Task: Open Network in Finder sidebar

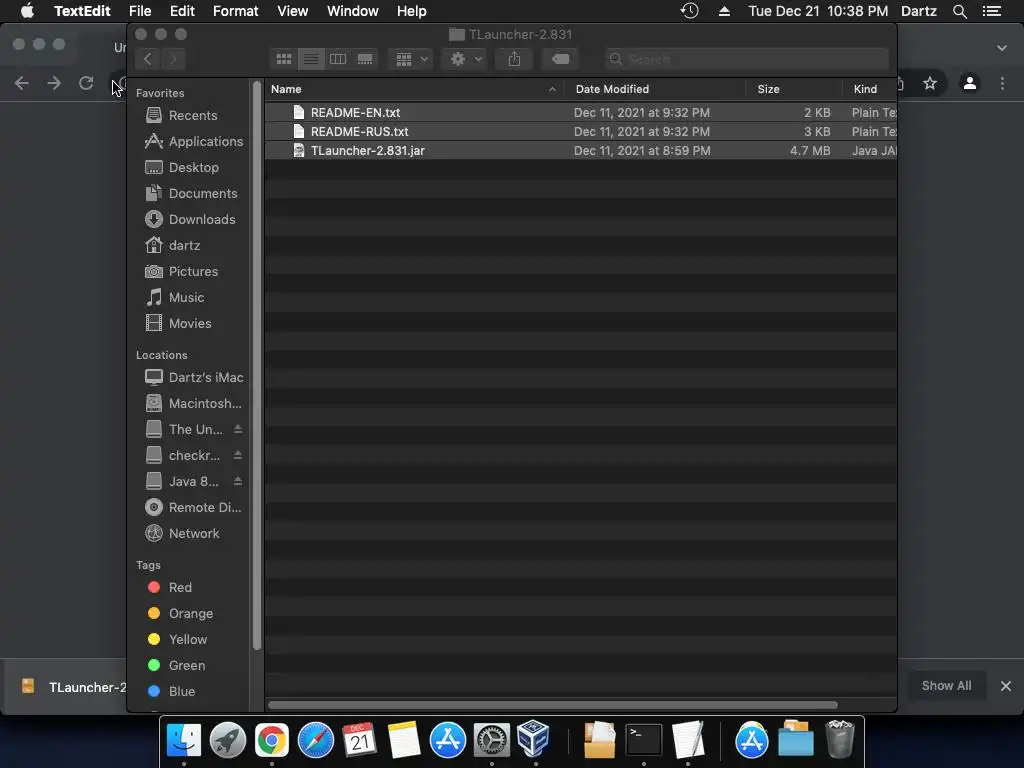Action: pos(182,534)
